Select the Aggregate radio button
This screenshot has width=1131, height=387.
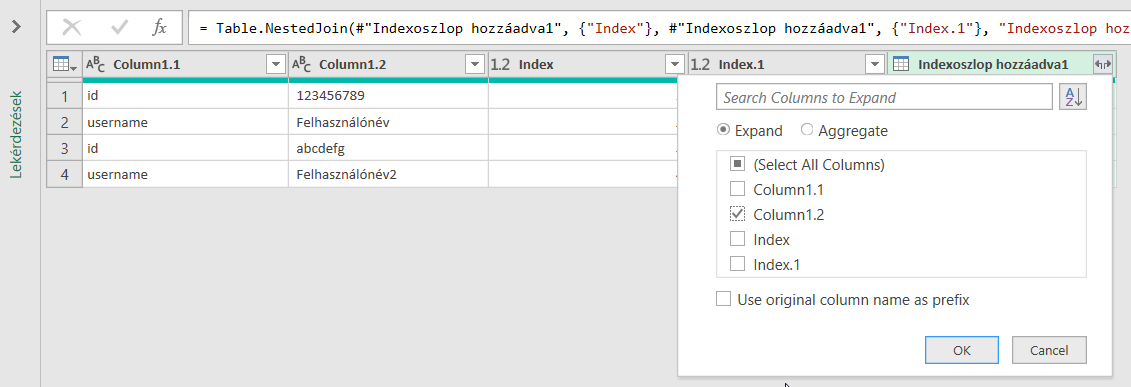click(x=807, y=130)
